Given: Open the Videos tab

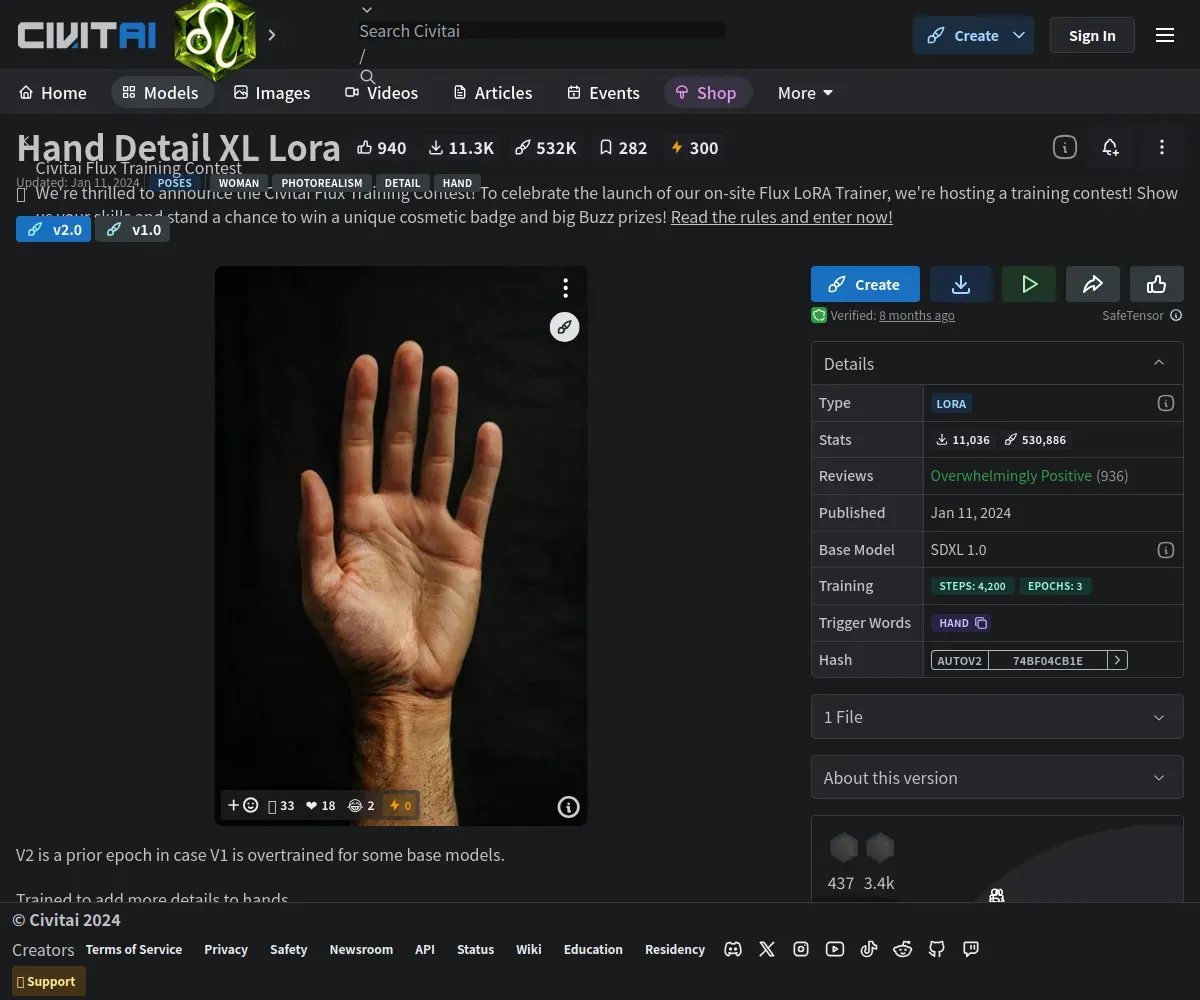Looking at the screenshot, I should 382,93.
